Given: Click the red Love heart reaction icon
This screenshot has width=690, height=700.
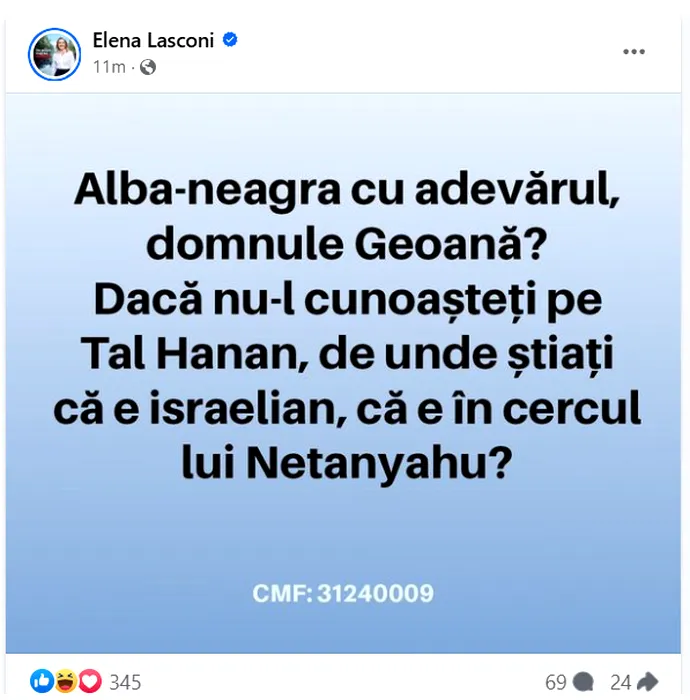Looking at the screenshot, I should pos(89,682).
